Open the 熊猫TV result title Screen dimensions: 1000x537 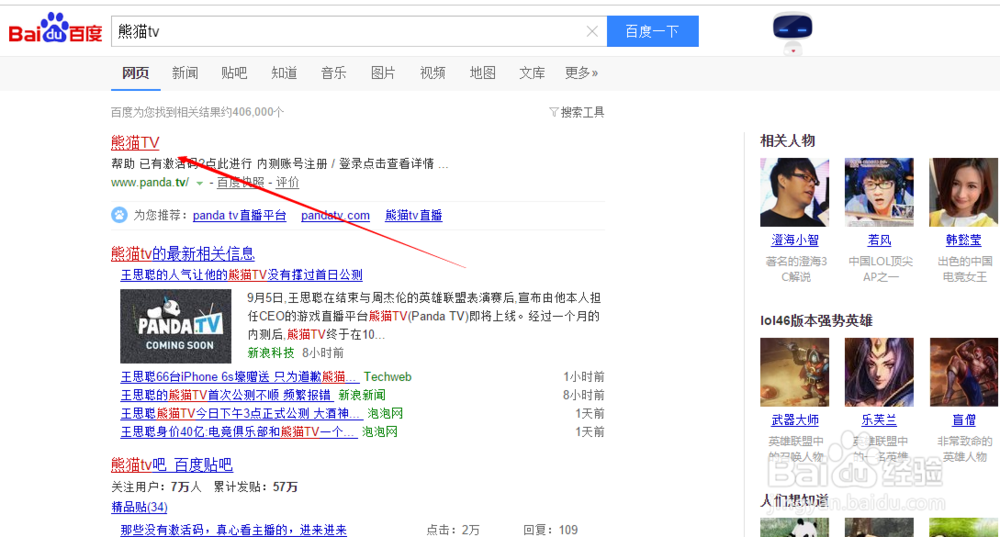135,142
